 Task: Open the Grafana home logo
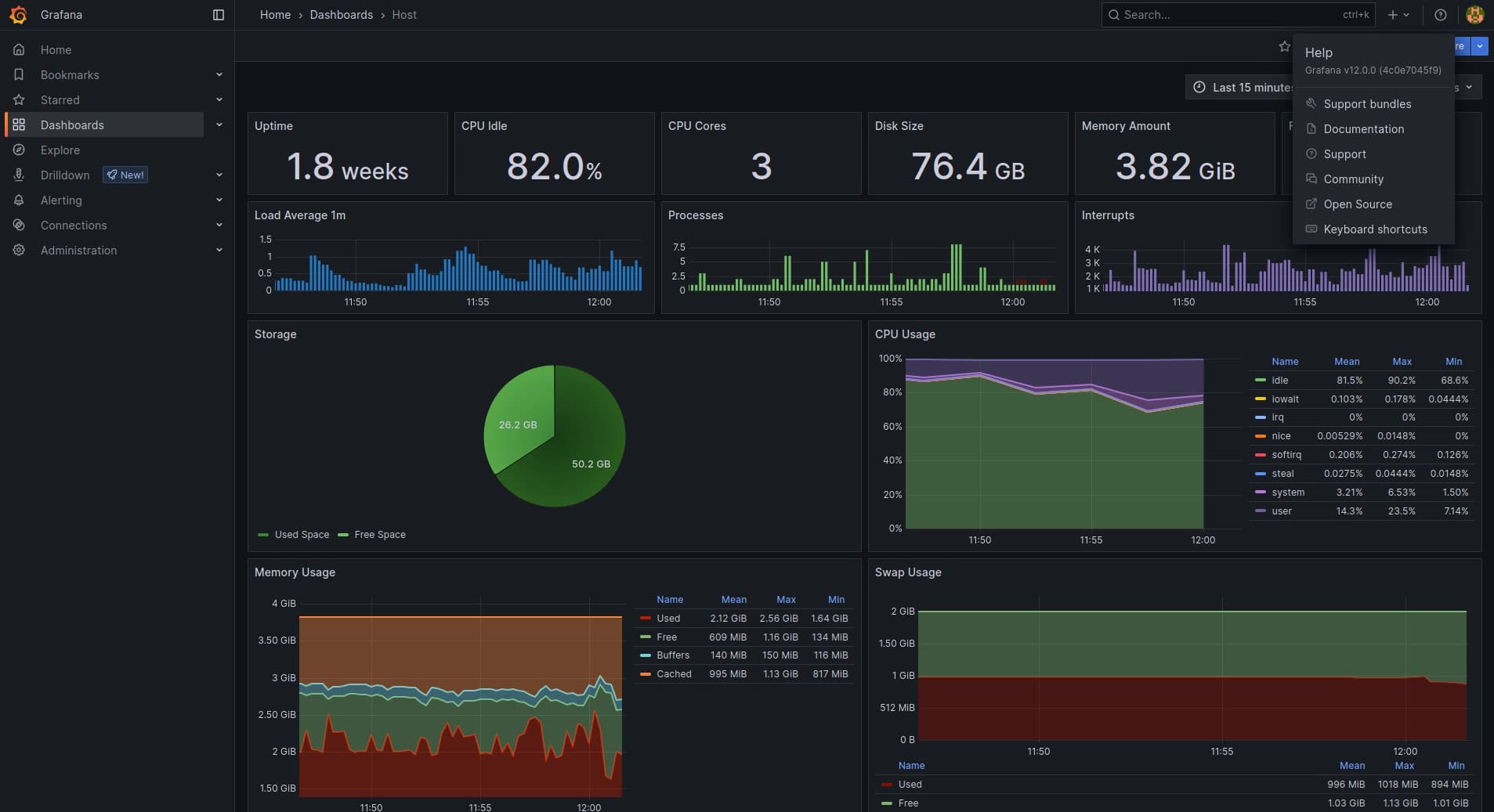coord(17,14)
